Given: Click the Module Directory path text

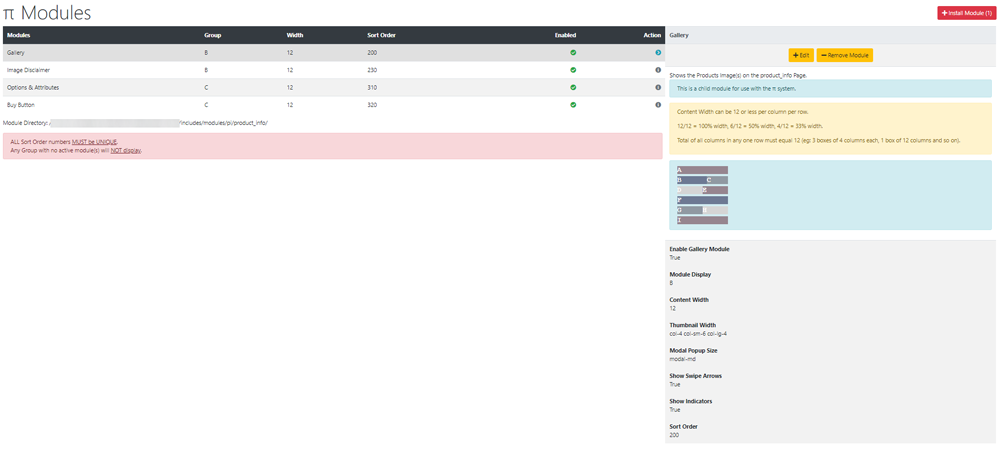Looking at the screenshot, I should pyautogui.click(x=136, y=122).
